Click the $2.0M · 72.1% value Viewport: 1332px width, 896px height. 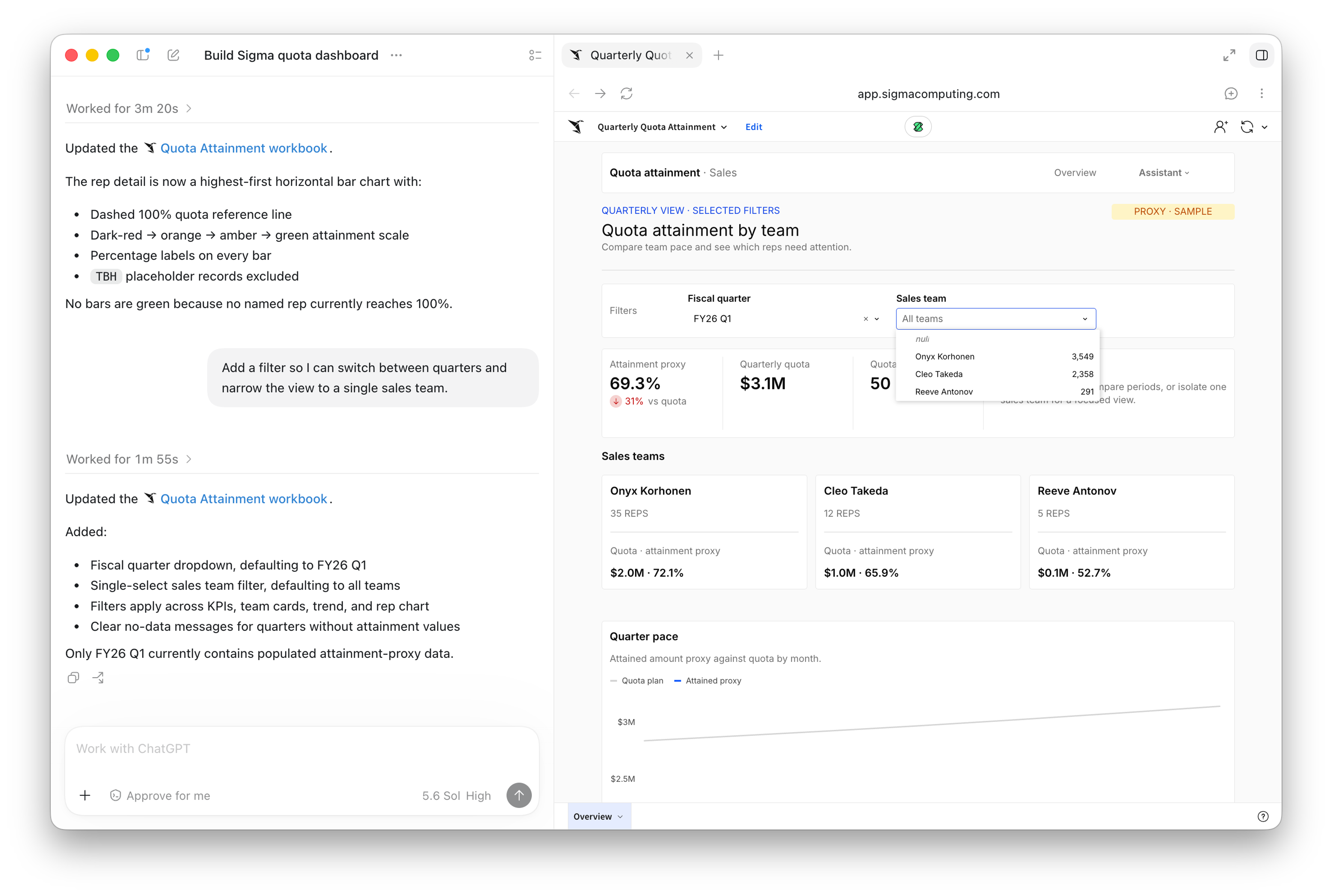click(647, 572)
